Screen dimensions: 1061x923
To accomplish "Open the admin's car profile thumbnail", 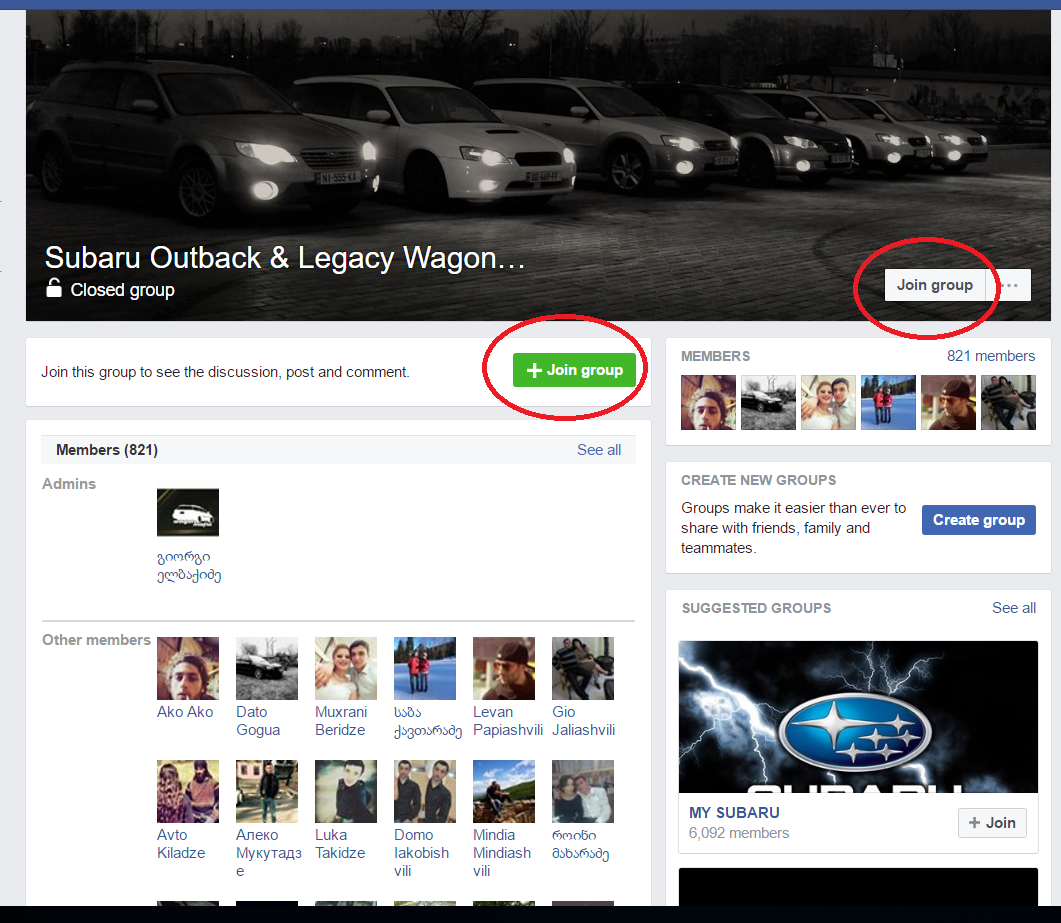I will tap(188, 512).
